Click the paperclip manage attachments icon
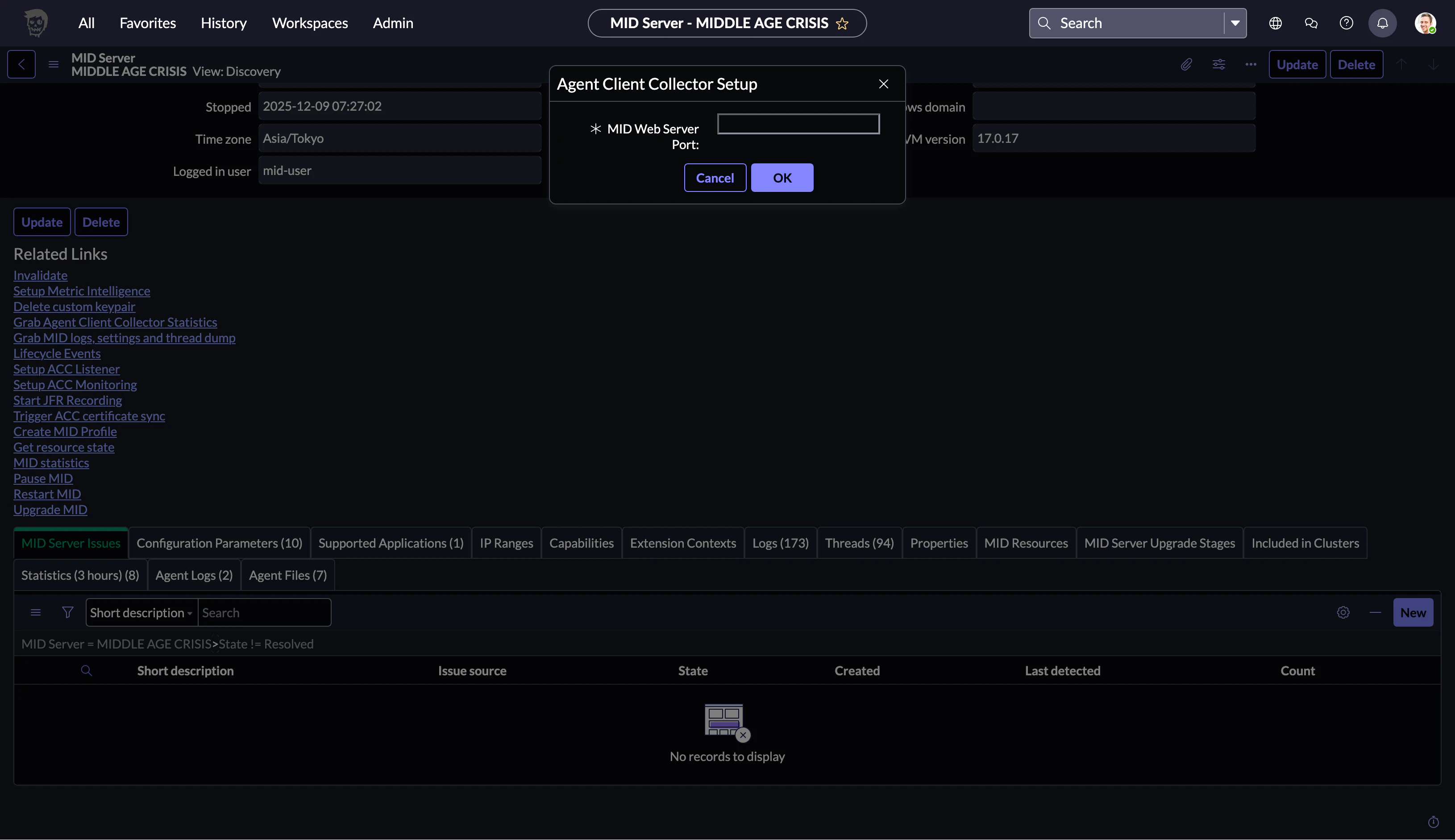Image resolution: width=1455 pixels, height=840 pixels. point(1186,64)
